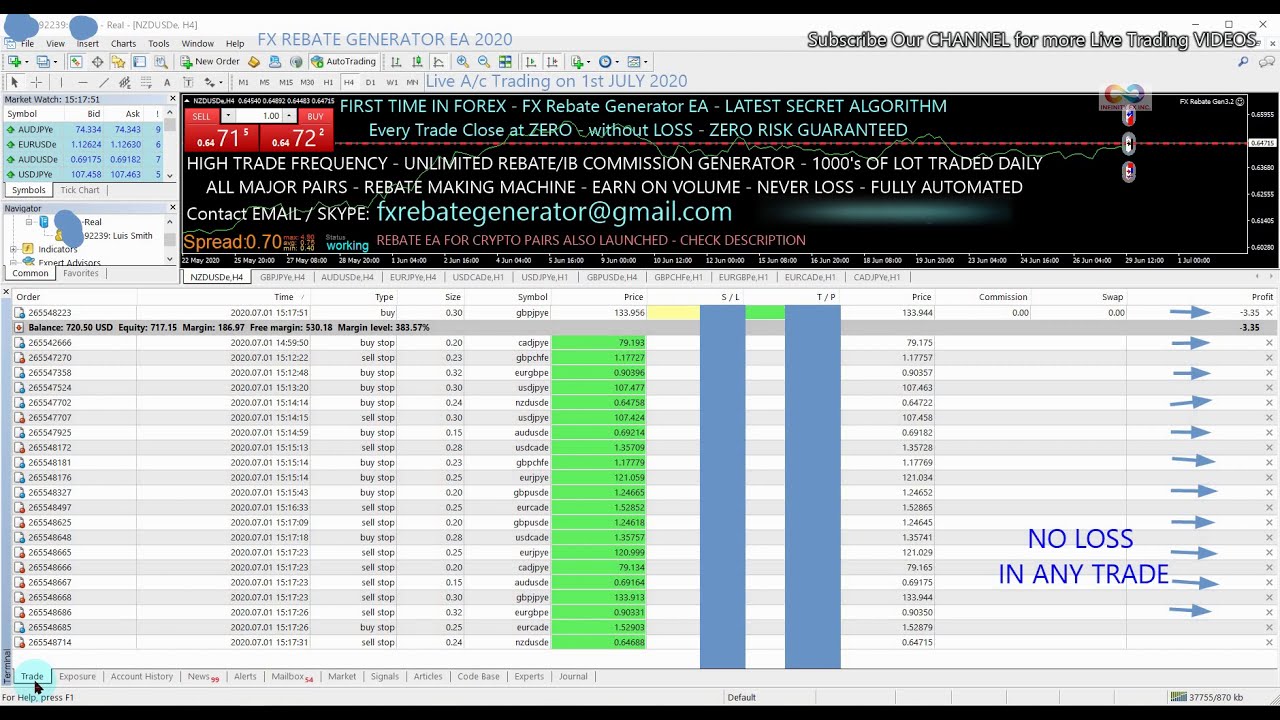1280x720 pixels.
Task: Expand the Expert Advisors tree node
Action: click(x=13, y=262)
